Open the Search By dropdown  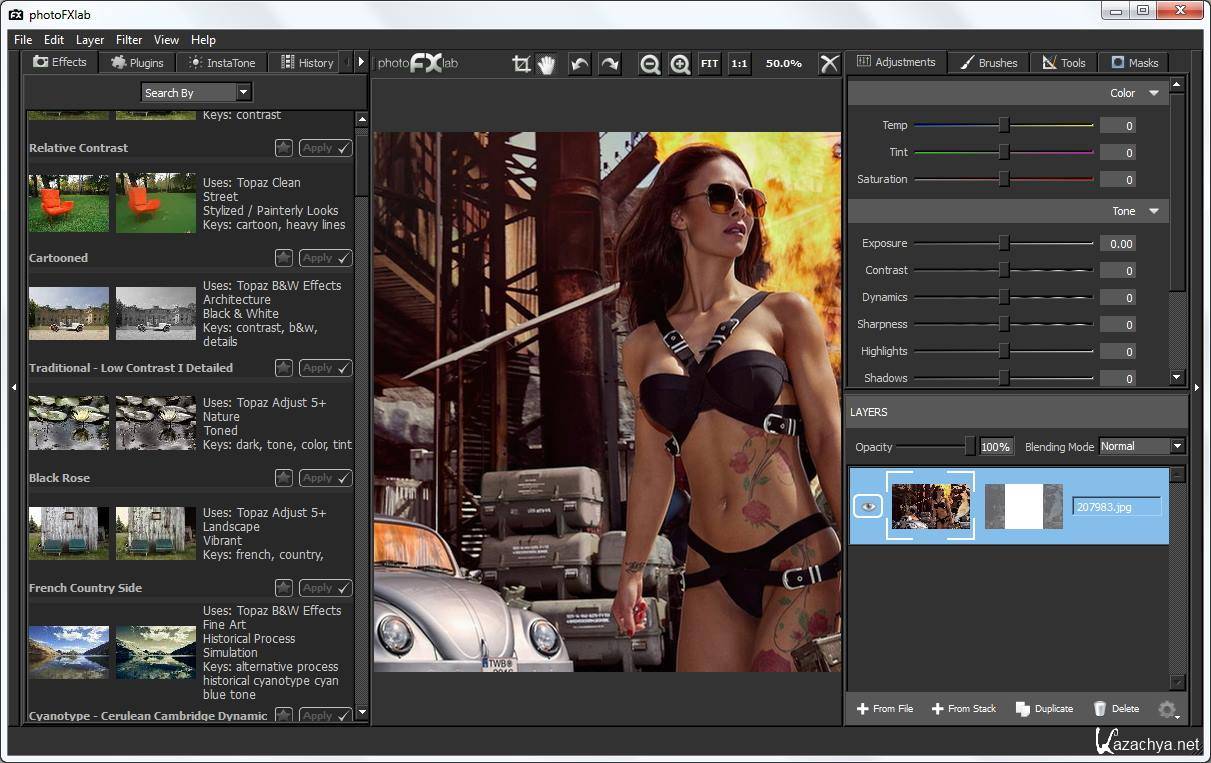(x=196, y=93)
